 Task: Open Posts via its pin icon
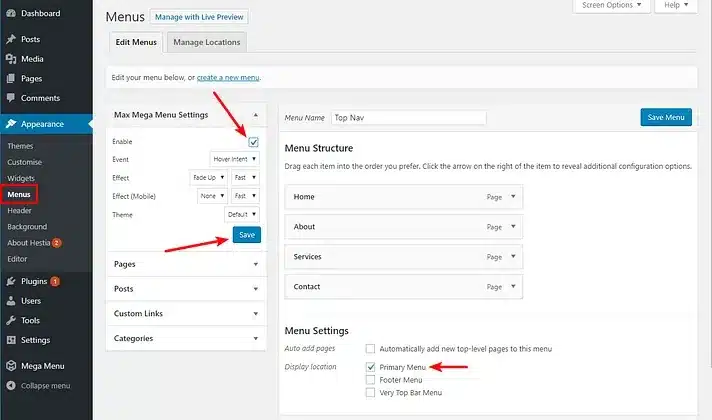[10, 40]
